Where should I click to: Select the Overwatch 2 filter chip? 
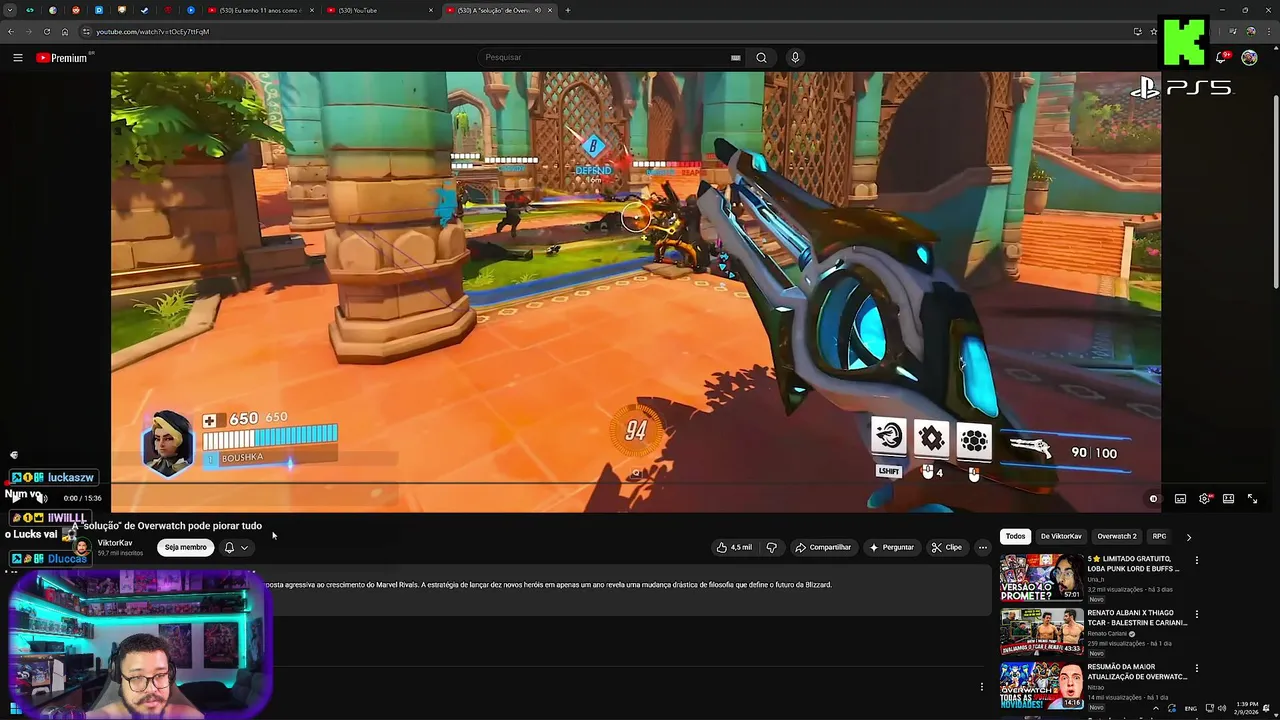coord(1116,536)
